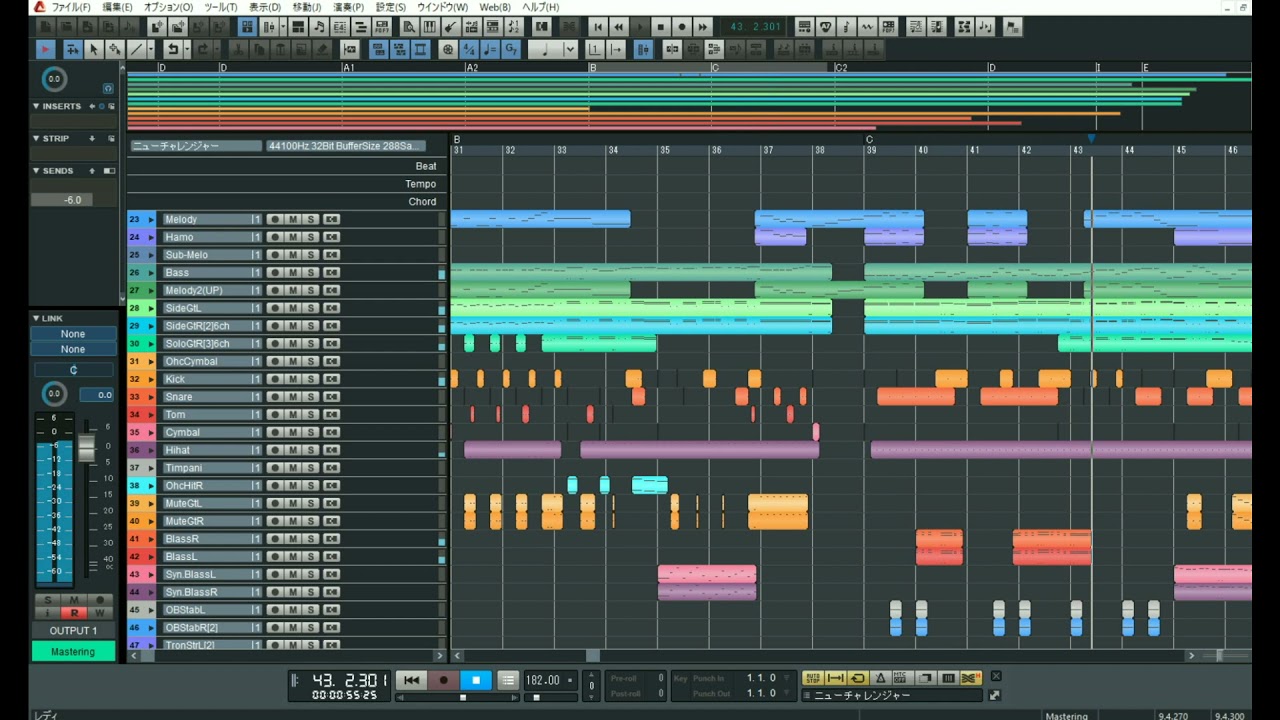
Task: Select the line drawing tool
Action: pyautogui.click(x=136, y=49)
